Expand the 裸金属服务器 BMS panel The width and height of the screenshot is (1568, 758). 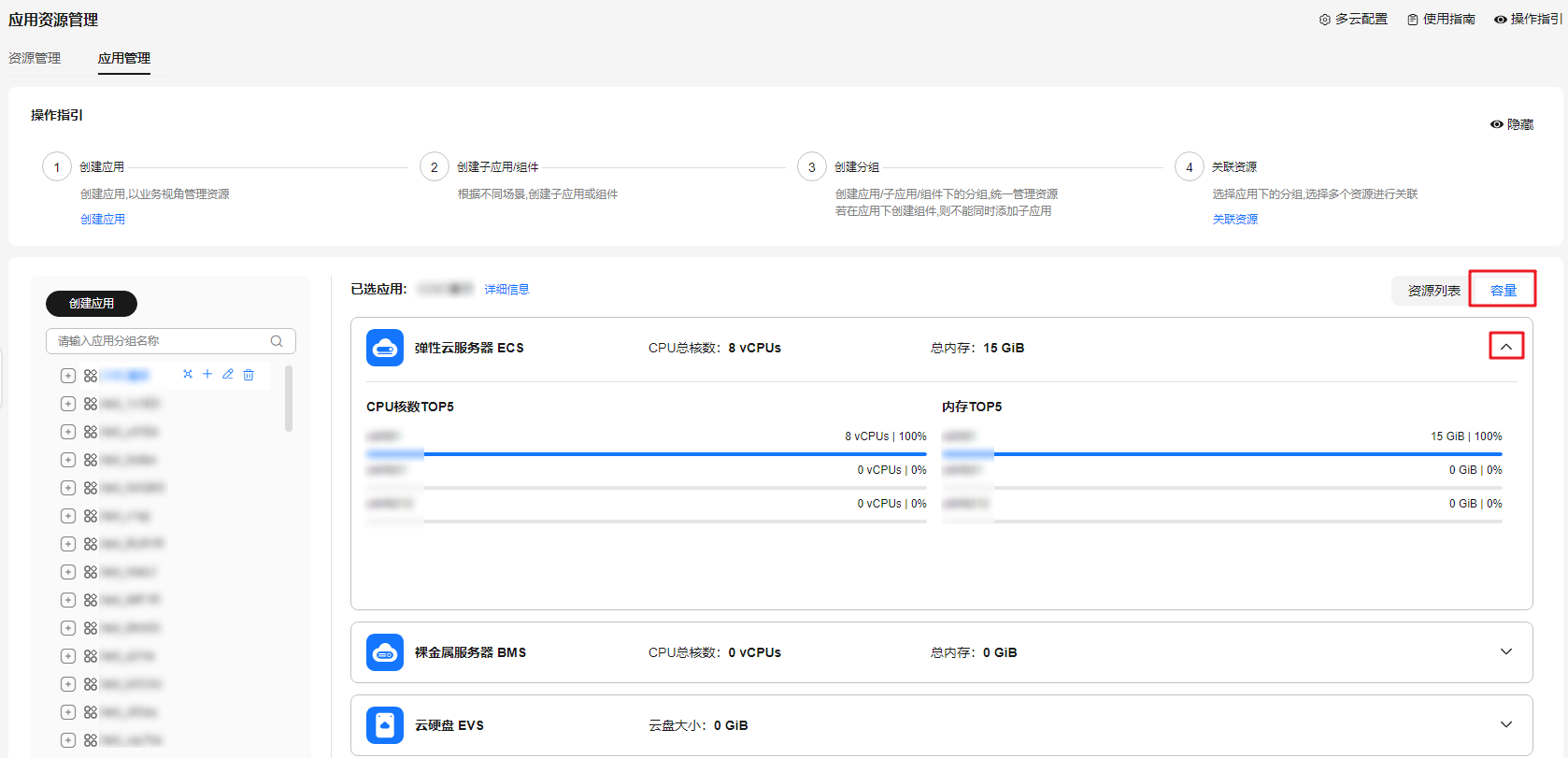pyautogui.click(x=1505, y=652)
